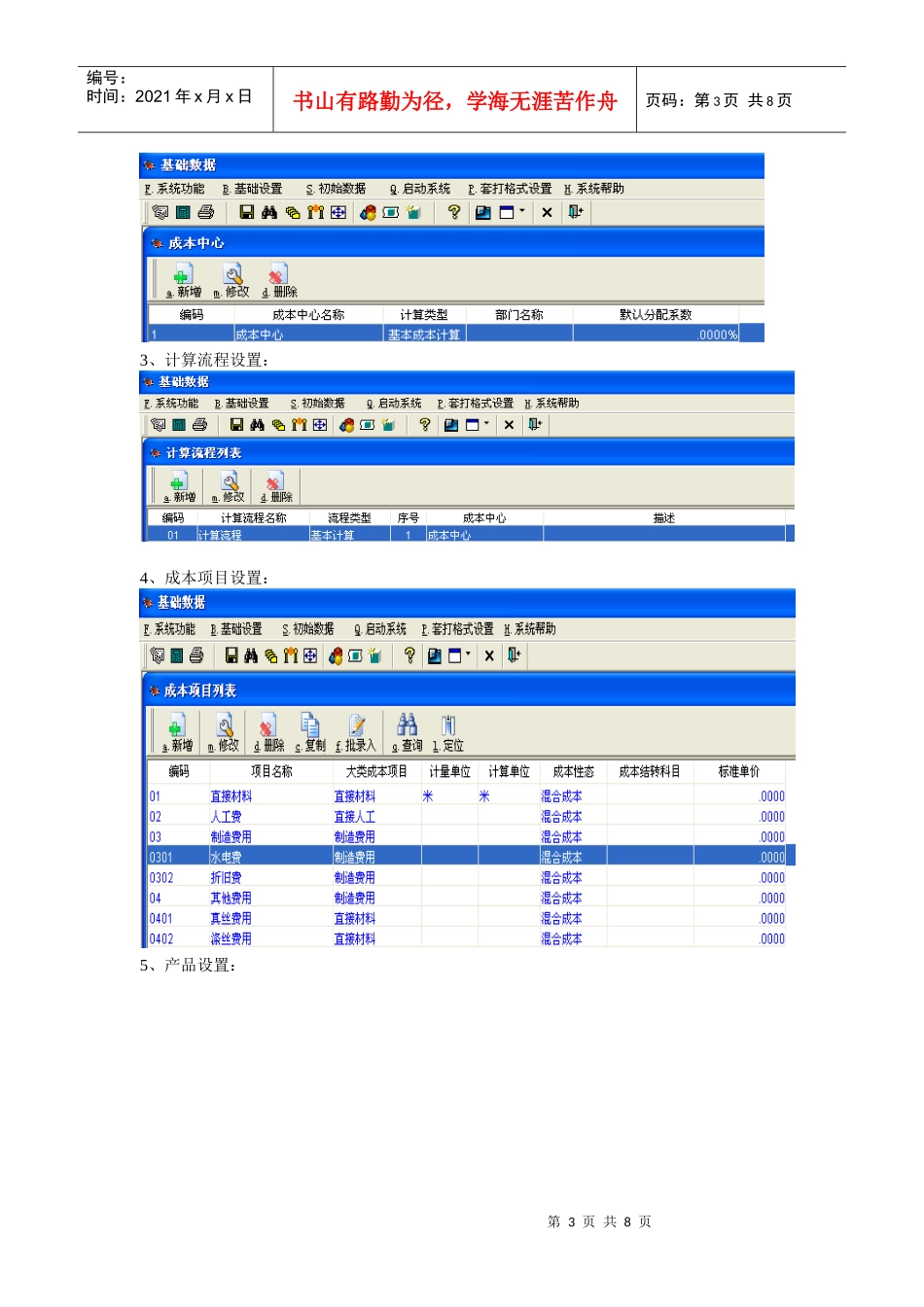Click the small binoculars toolbar icon above 成本项目列表

[x=251, y=656]
